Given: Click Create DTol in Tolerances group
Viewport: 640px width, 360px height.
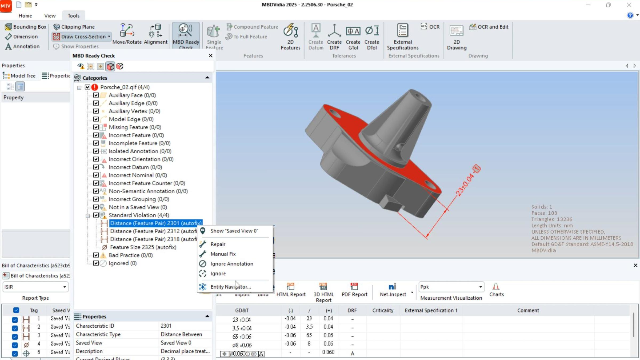Looking at the screenshot, I should (x=371, y=36).
